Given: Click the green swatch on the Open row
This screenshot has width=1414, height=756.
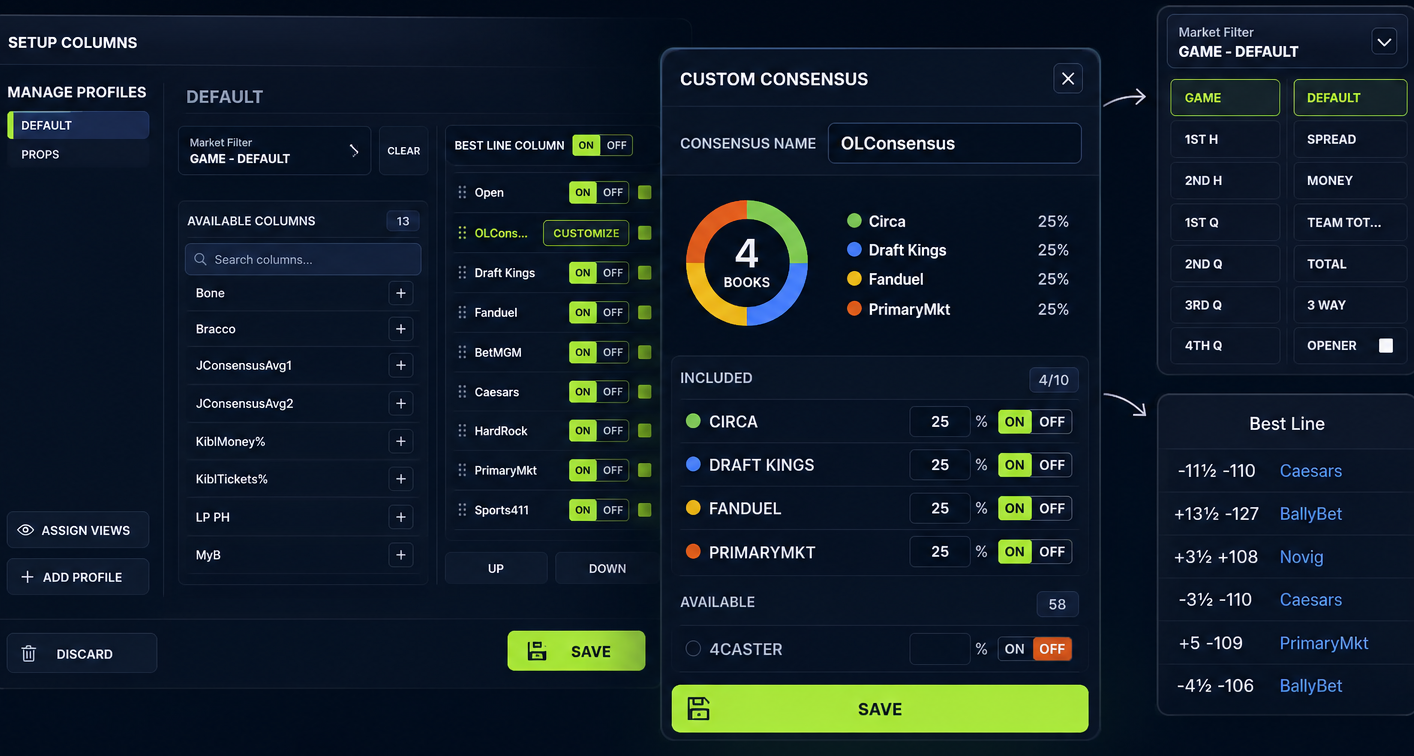Looking at the screenshot, I should click(645, 192).
